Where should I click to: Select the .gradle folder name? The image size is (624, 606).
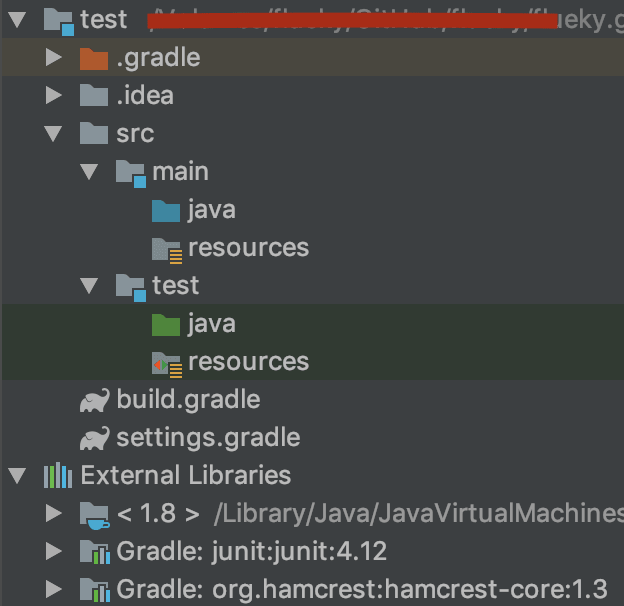pyautogui.click(x=158, y=58)
